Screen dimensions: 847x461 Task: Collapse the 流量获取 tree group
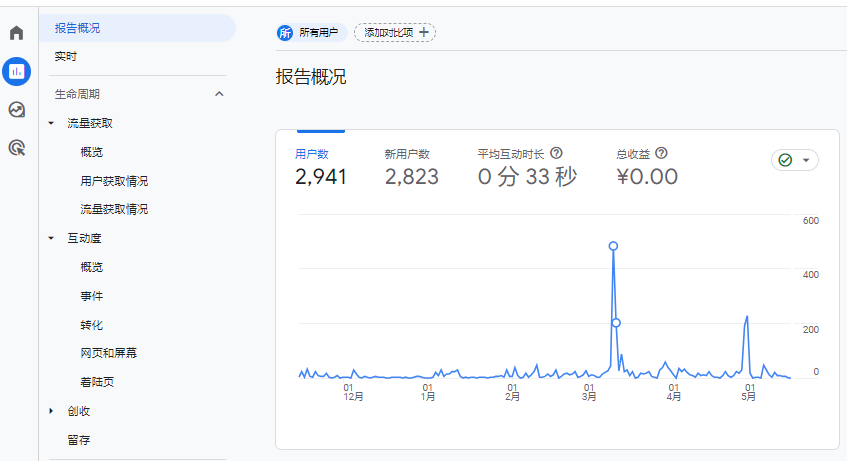[x=52, y=123]
